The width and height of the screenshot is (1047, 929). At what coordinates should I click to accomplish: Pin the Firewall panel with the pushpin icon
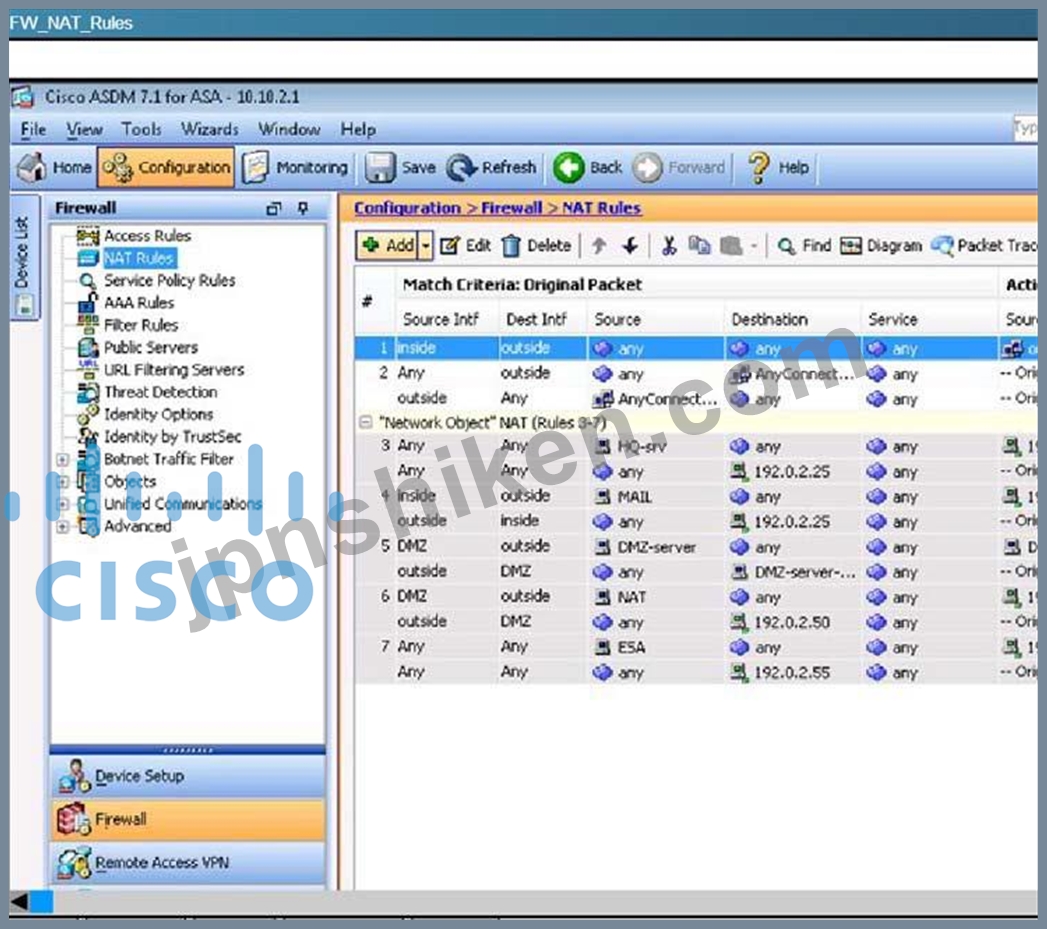(x=302, y=208)
